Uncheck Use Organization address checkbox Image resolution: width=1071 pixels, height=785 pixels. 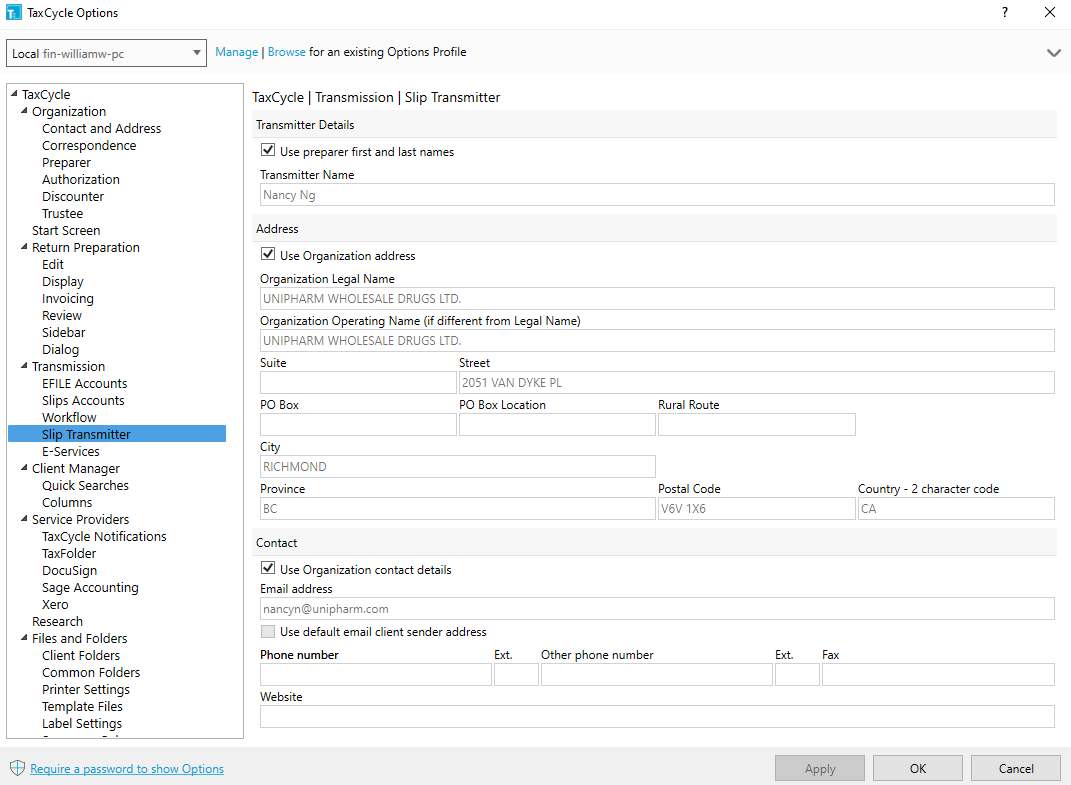(268, 254)
